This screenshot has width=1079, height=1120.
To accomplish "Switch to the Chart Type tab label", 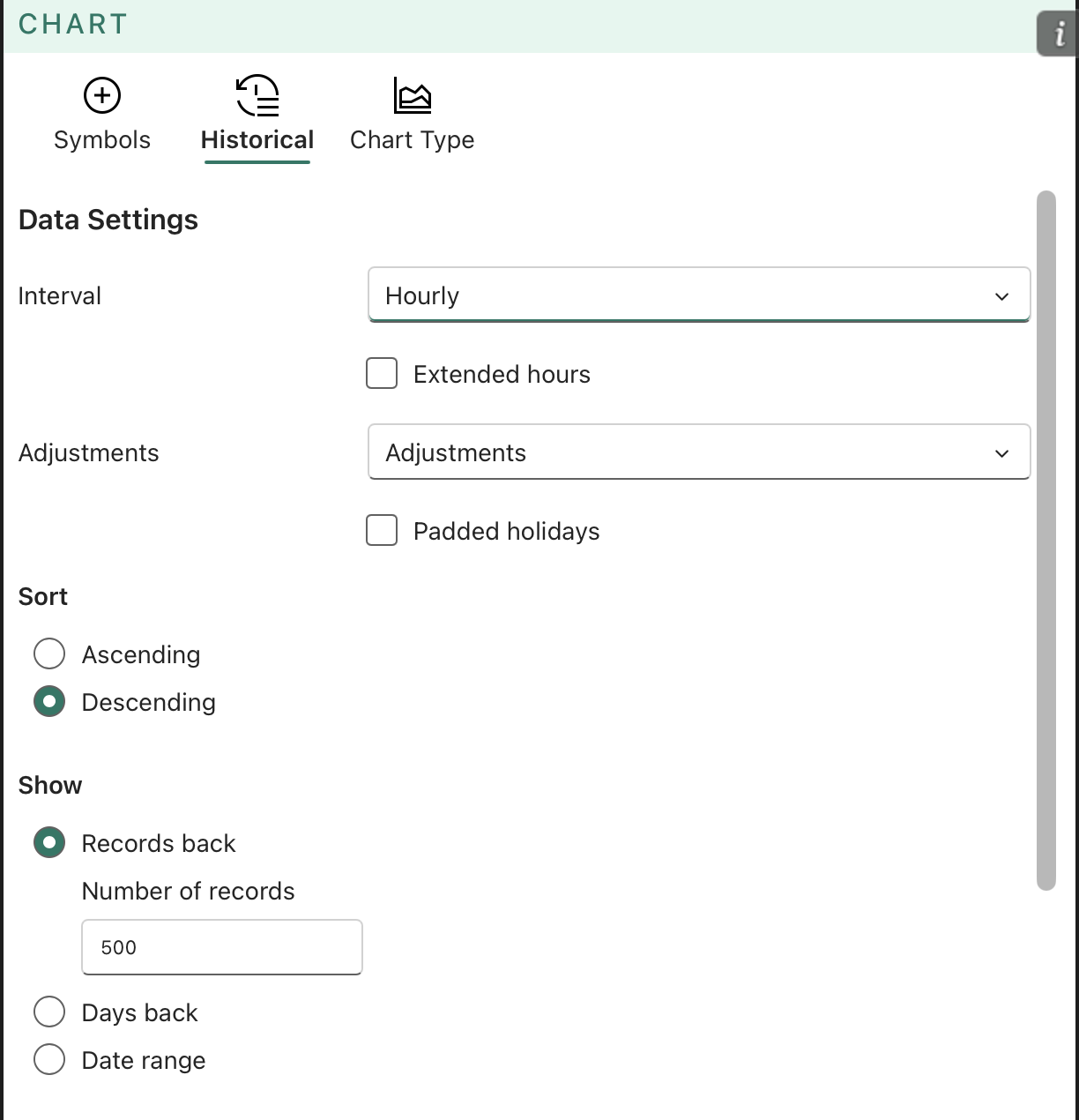I will 413,140.
